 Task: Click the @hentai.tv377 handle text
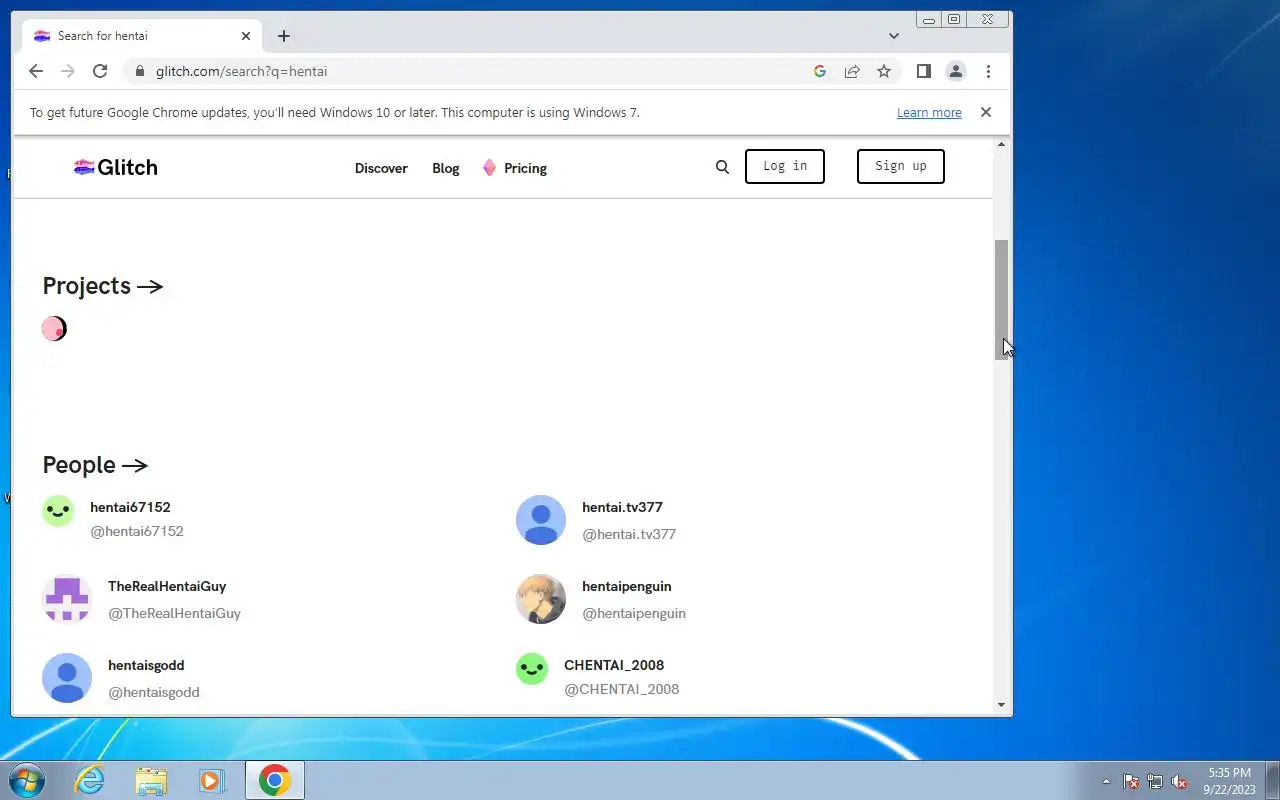tap(629, 534)
